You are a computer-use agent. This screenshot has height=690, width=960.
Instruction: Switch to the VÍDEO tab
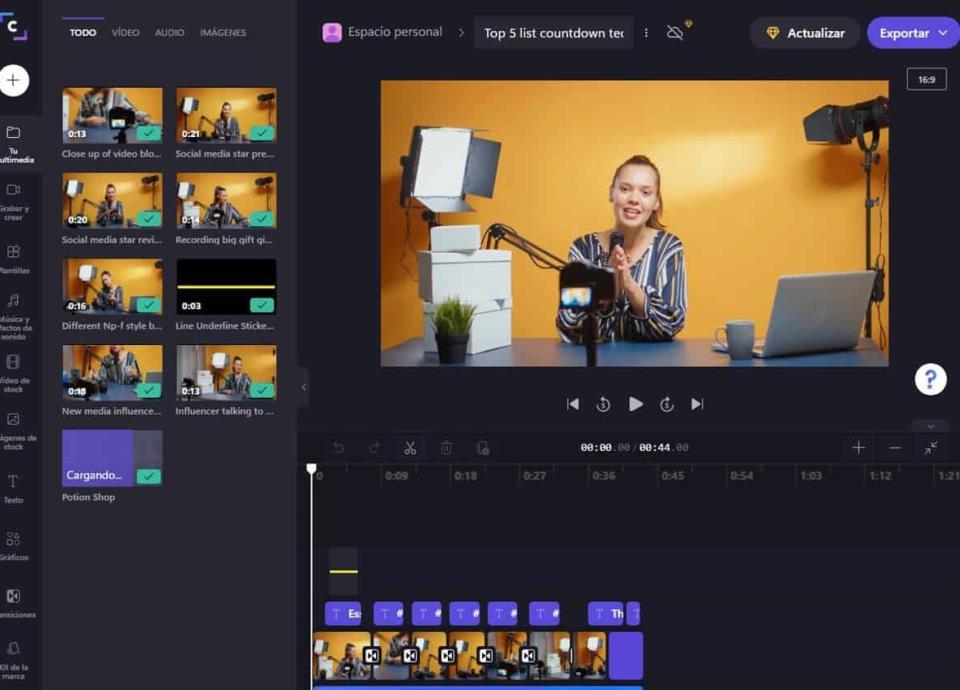point(125,33)
